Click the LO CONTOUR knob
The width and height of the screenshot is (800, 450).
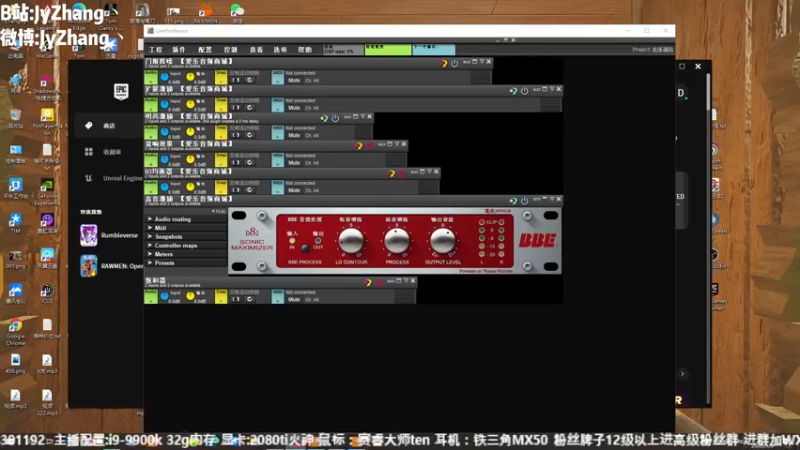(x=351, y=241)
